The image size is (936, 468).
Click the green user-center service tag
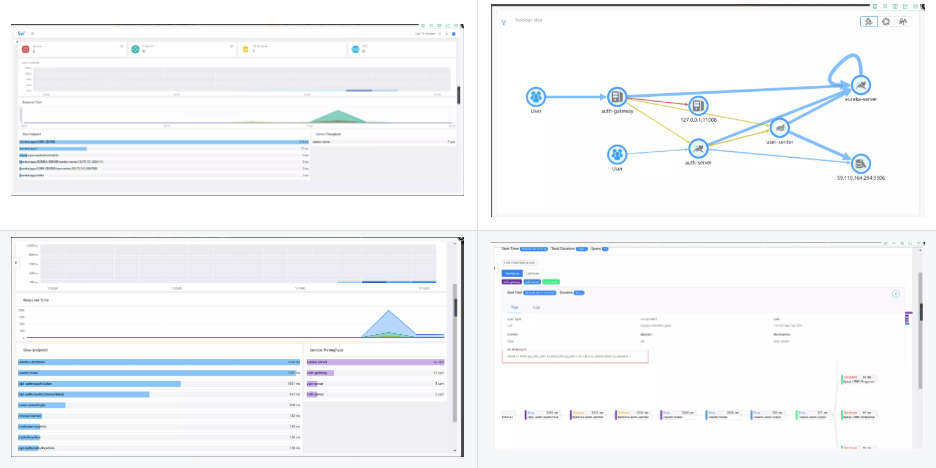click(x=552, y=281)
